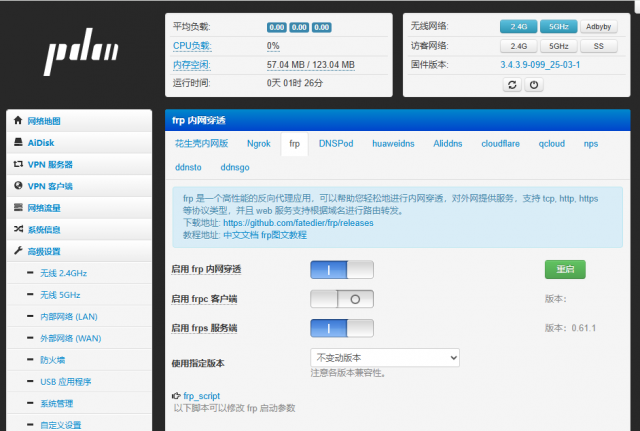Screen dimensions: 640x431
Task: Open 无线 5GHz settings
Action: [60, 295]
